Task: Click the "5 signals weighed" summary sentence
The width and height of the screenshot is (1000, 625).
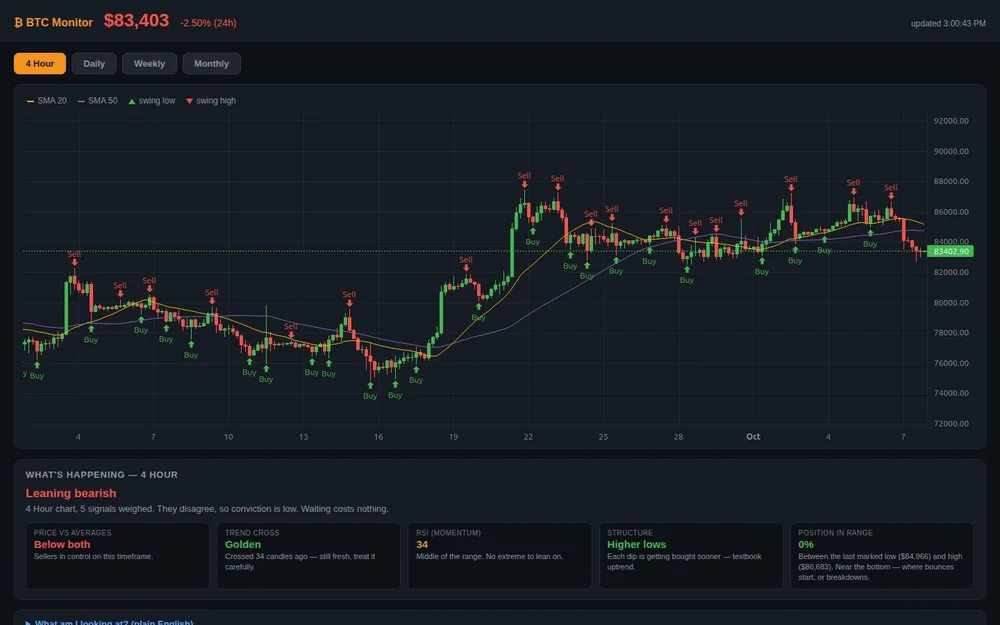Action: click(x=207, y=509)
